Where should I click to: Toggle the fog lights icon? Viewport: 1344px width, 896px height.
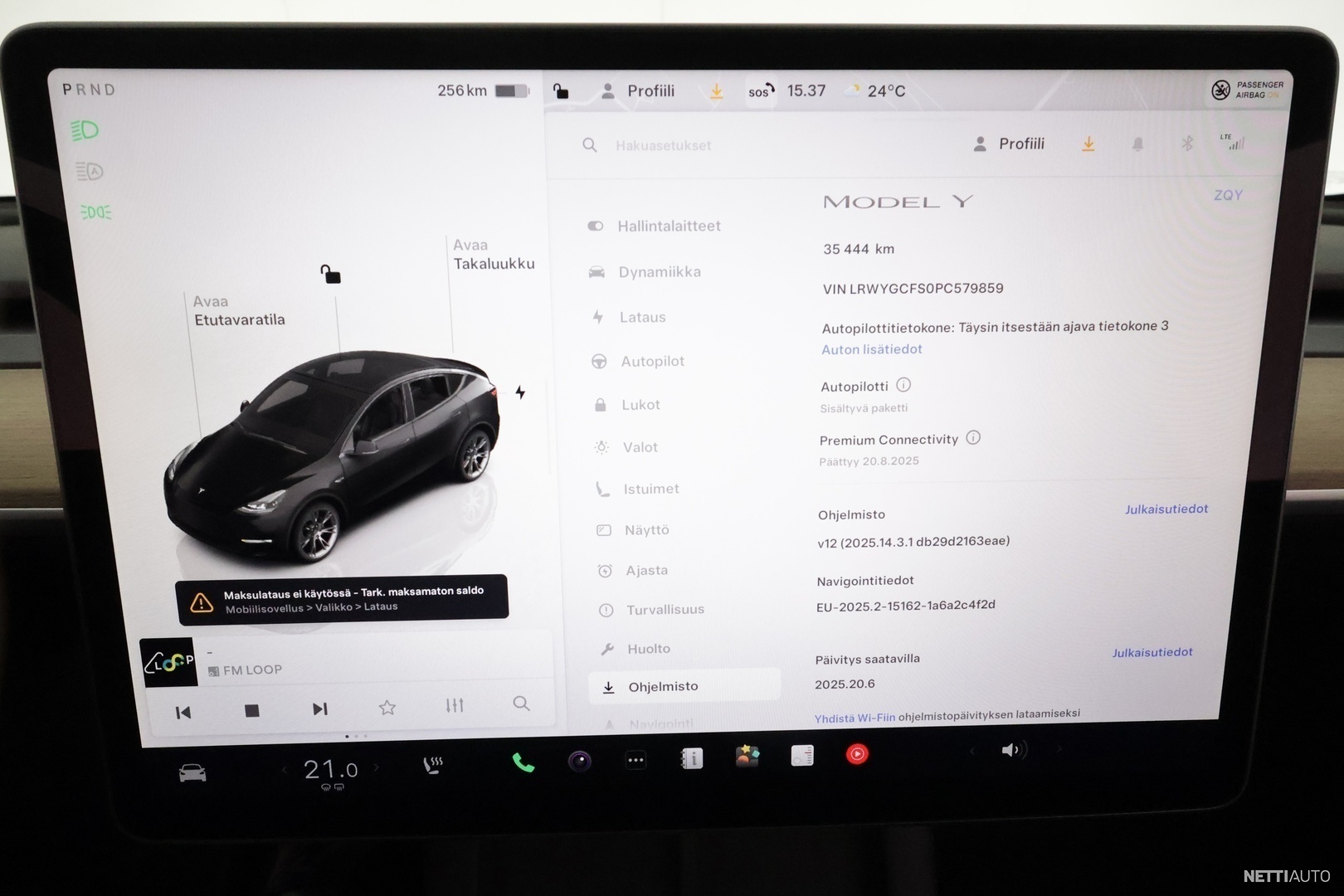(95, 212)
